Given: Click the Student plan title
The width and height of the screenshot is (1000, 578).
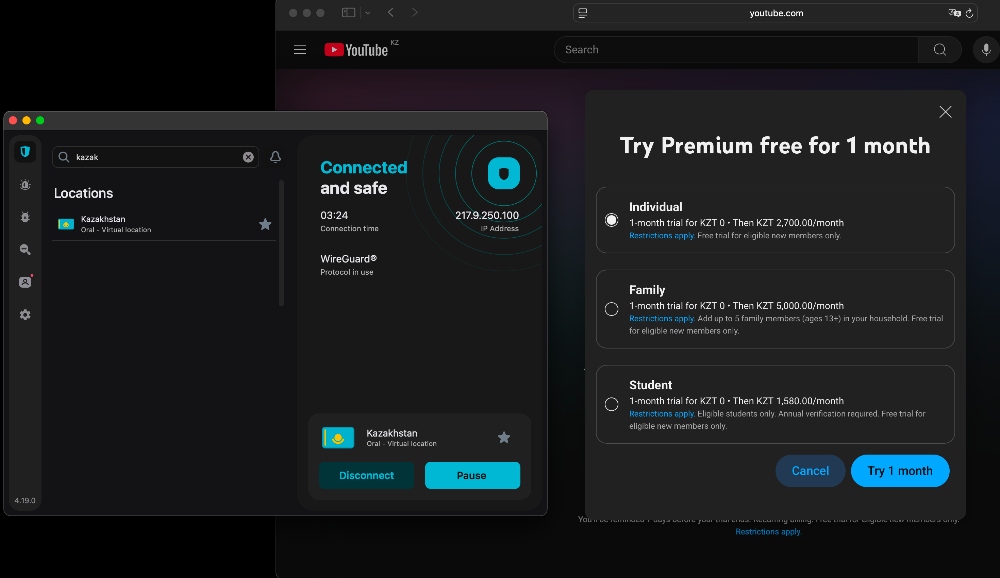Looking at the screenshot, I should (651, 385).
